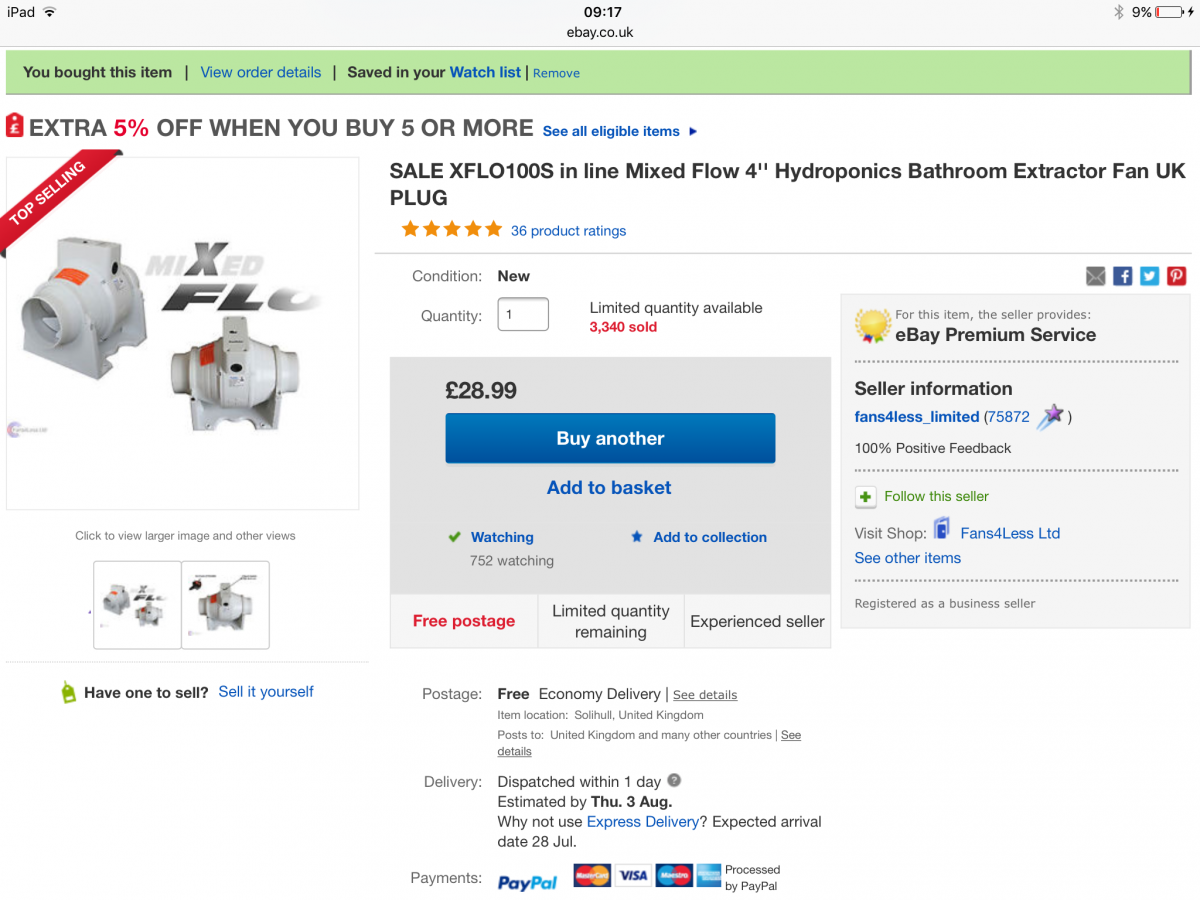Select the first fan thumbnail image
Viewport: 1200px width, 900px height.
pos(137,605)
